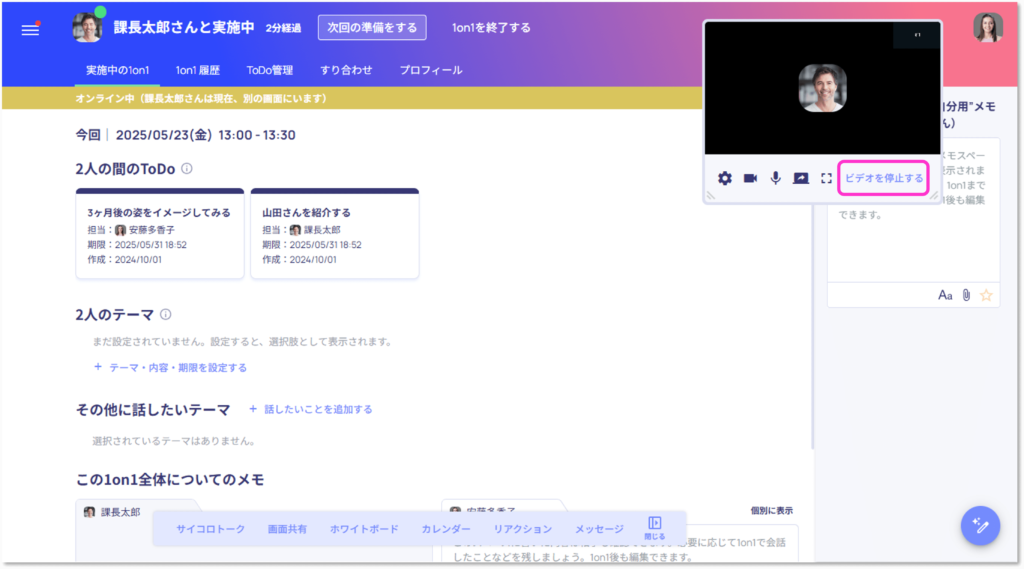Viewport: 1024px width, 569px height.
Task: Click 次回の準備をする button
Action: coord(372,27)
